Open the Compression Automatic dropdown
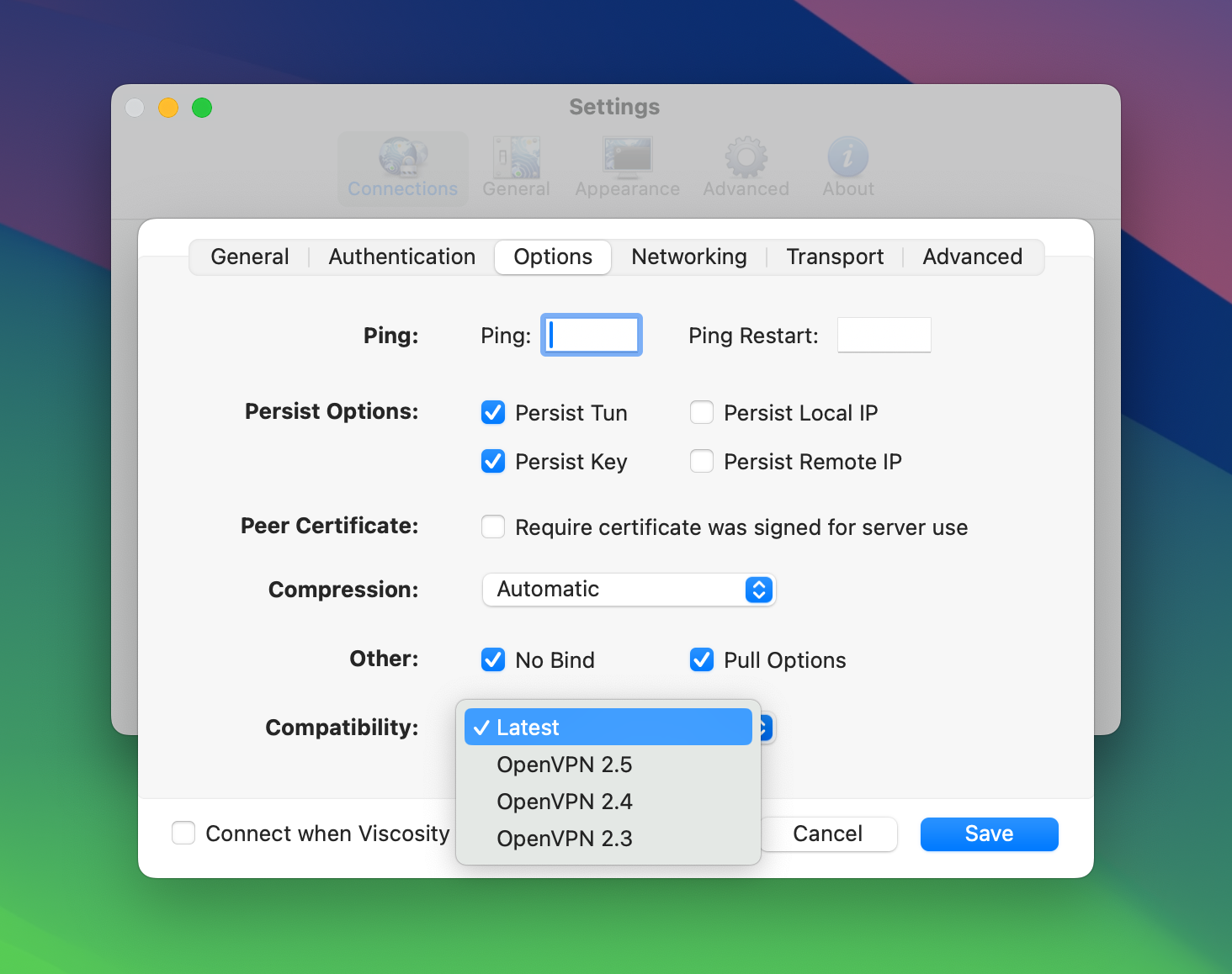The height and width of the screenshot is (974, 1232). 629,590
